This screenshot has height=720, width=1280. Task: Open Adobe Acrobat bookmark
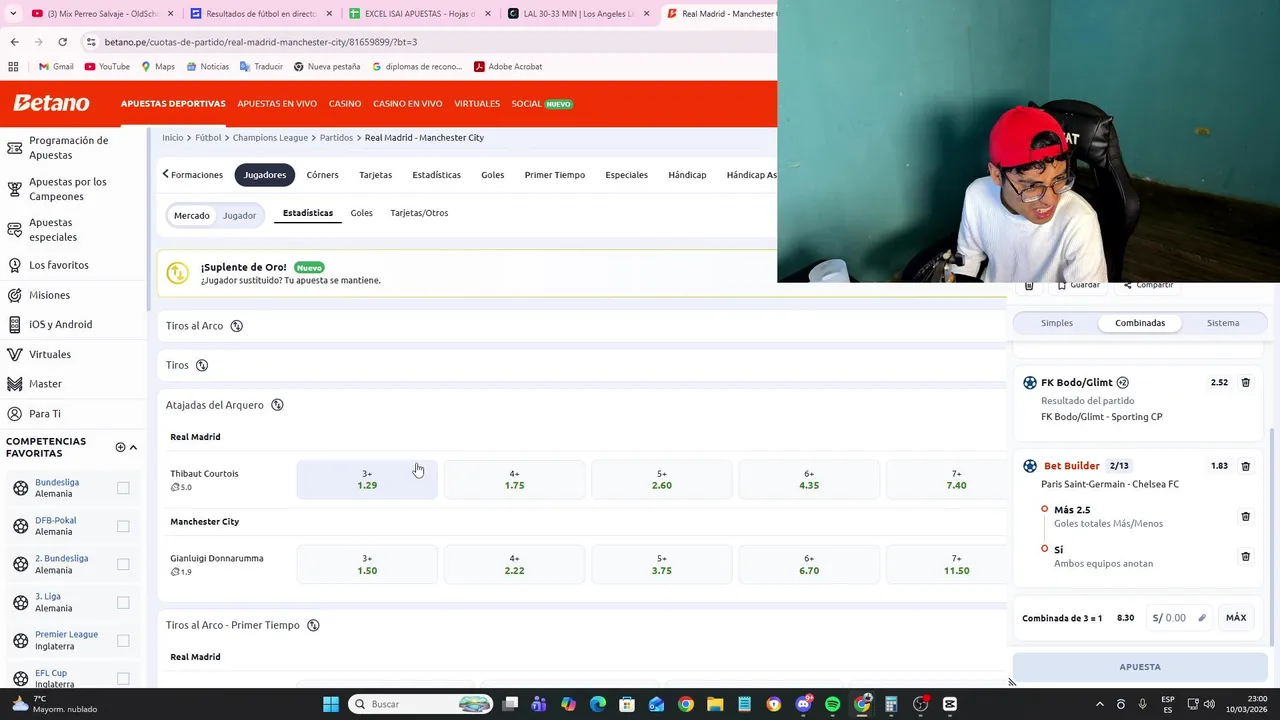click(x=508, y=67)
